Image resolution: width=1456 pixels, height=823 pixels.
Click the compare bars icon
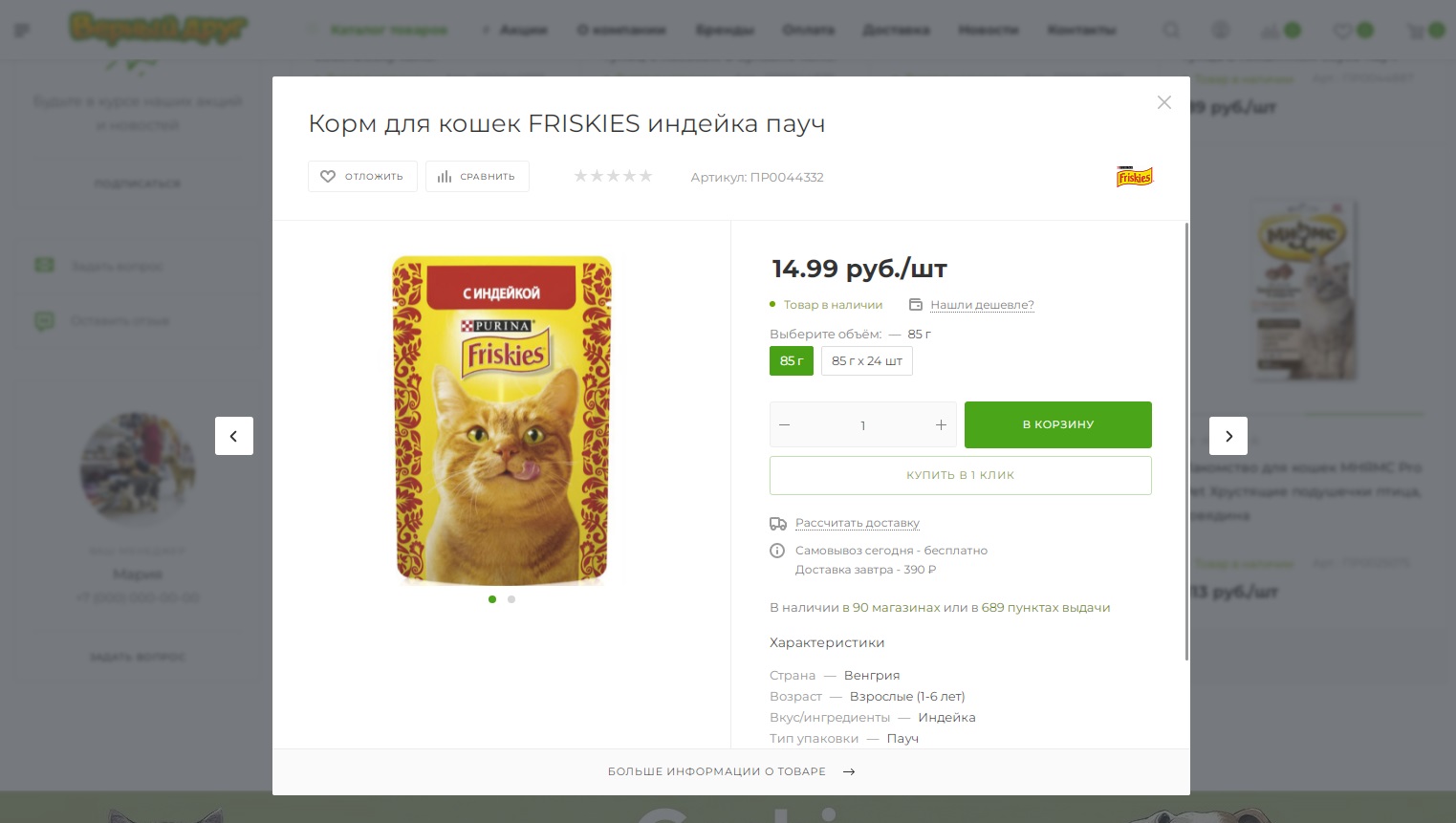pos(445,177)
